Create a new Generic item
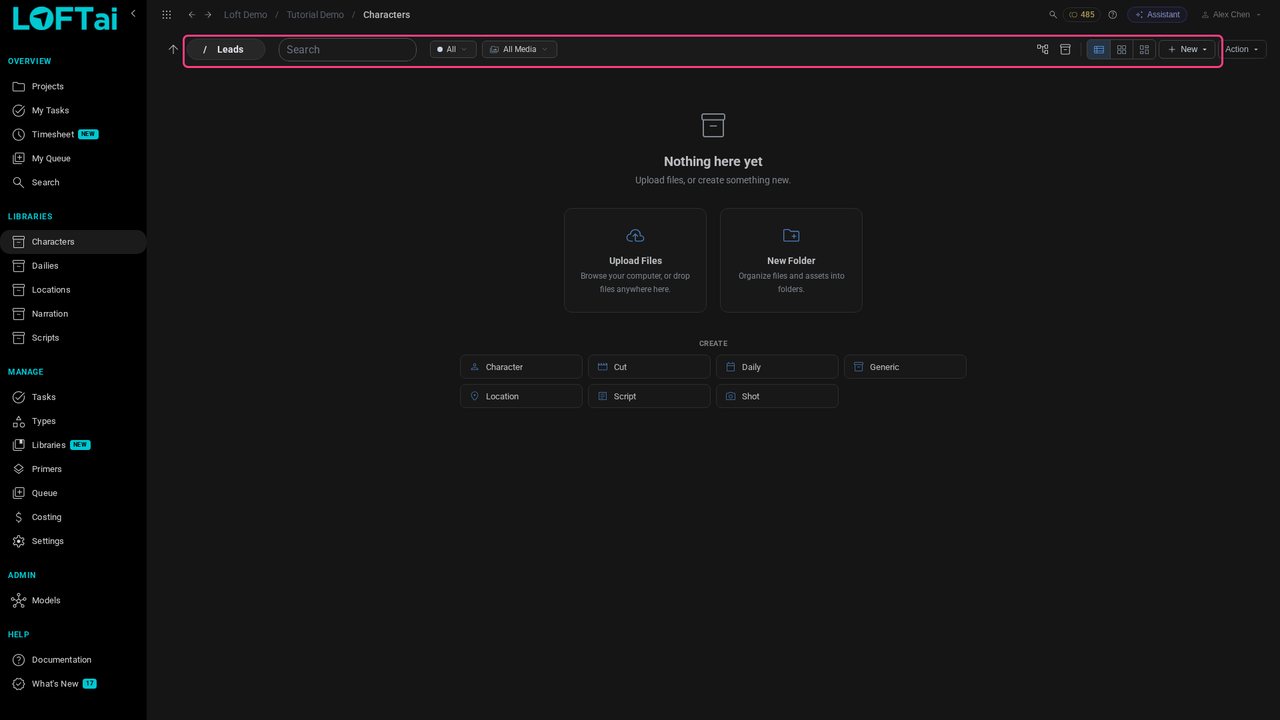 pos(905,367)
